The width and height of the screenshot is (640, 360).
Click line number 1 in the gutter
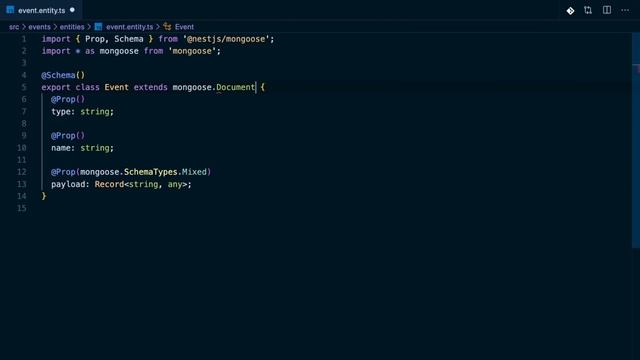(x=24, y=39)
